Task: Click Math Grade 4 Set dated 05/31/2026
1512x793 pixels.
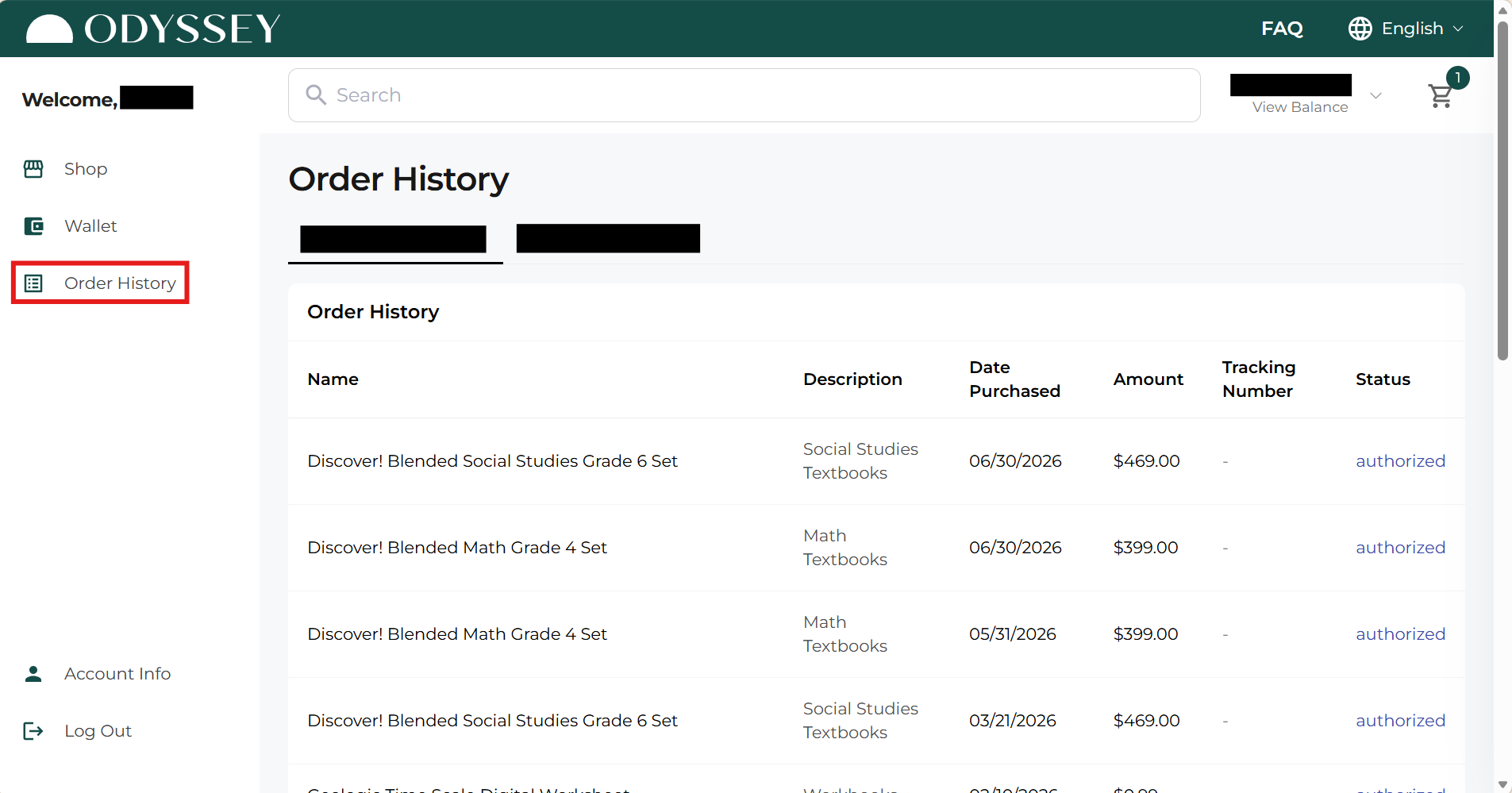Action: 457,634
